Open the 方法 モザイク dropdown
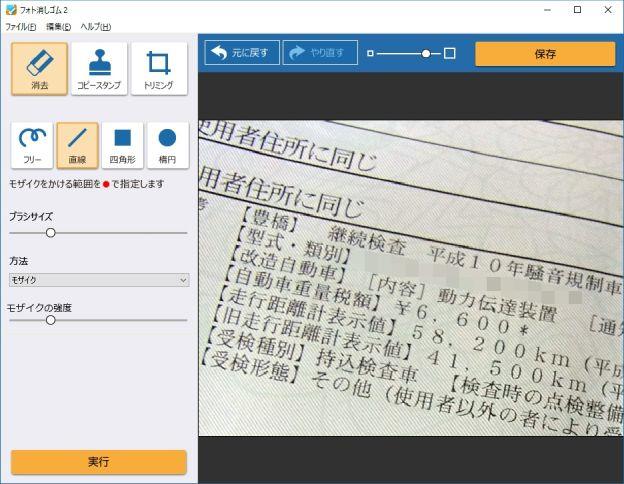 [99, 280]
